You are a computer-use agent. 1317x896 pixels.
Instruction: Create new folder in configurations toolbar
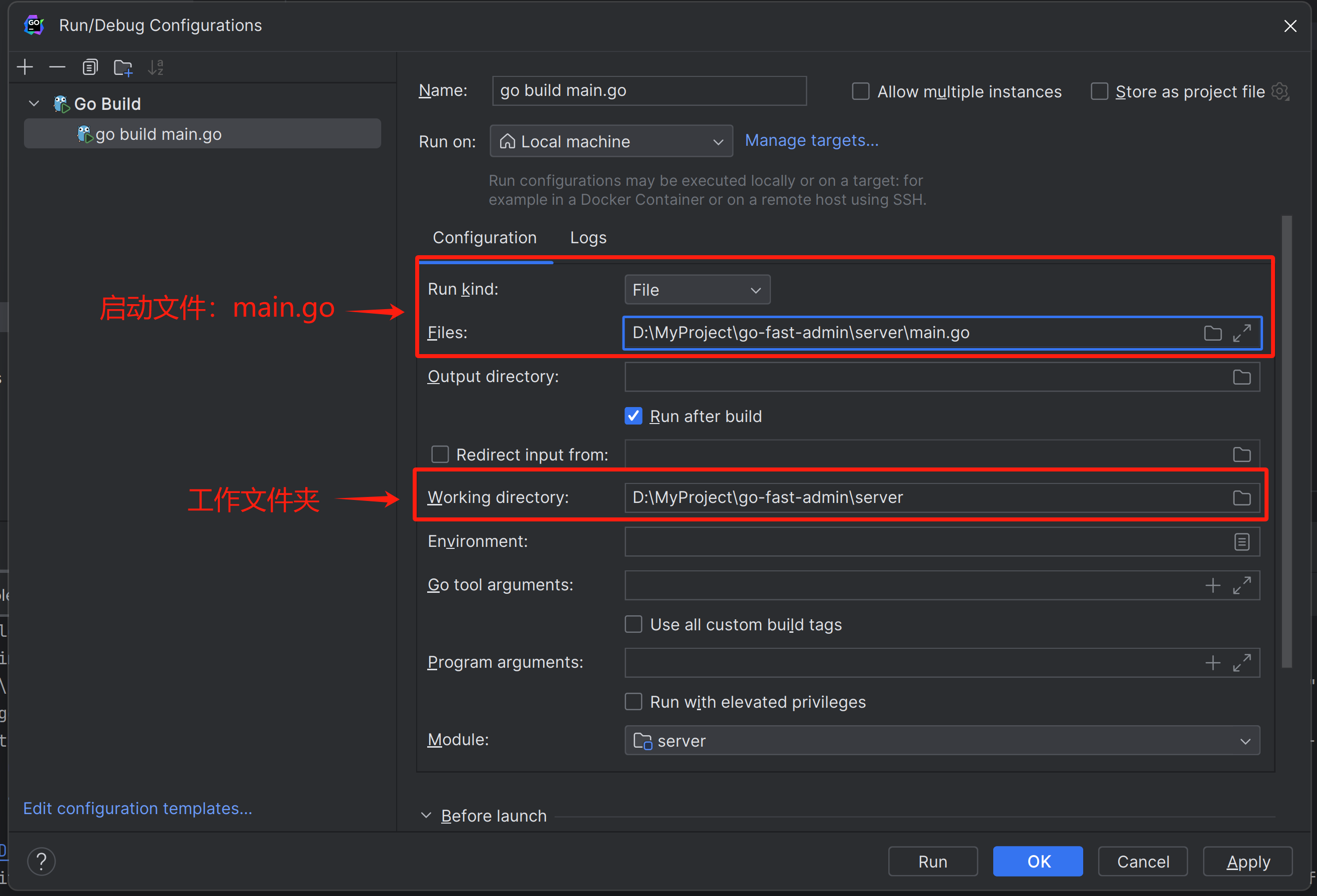[123, 68]
